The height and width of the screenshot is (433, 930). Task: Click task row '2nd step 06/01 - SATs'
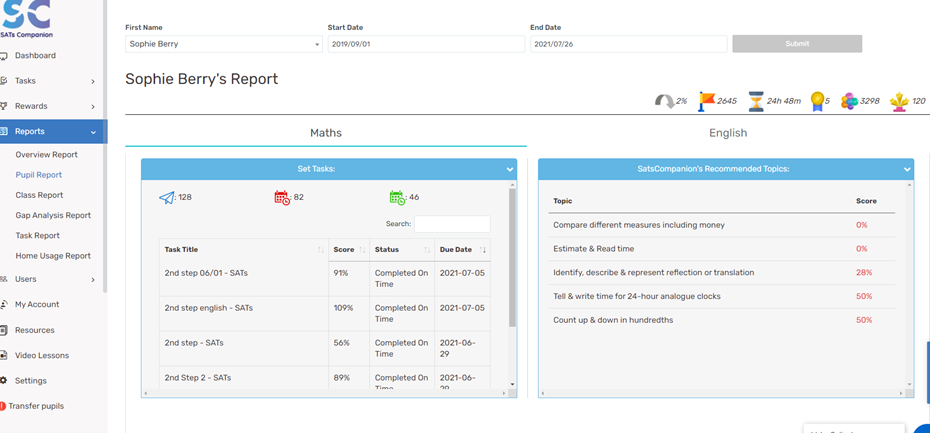pyautogui.click(x=325, y=279)
